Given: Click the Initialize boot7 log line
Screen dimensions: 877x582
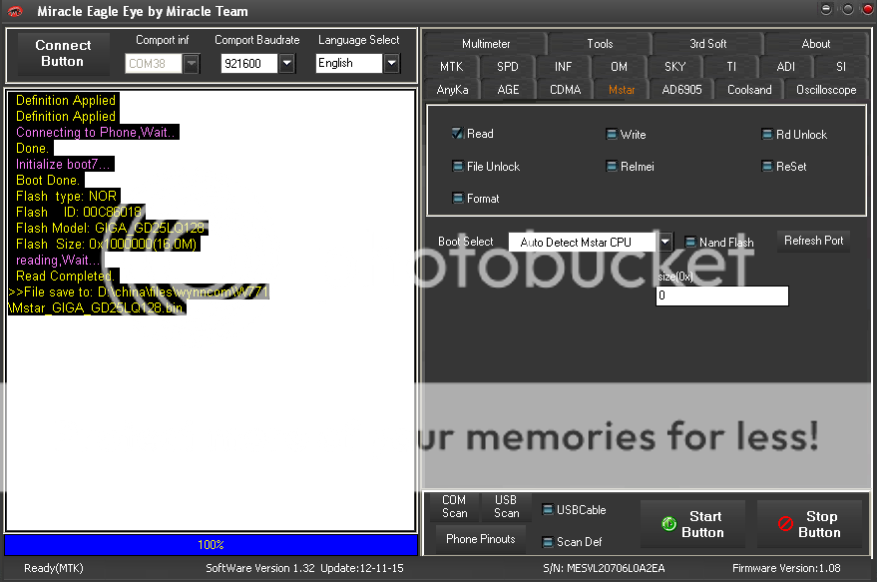Looking at the screenshot, I should point(63,164).
